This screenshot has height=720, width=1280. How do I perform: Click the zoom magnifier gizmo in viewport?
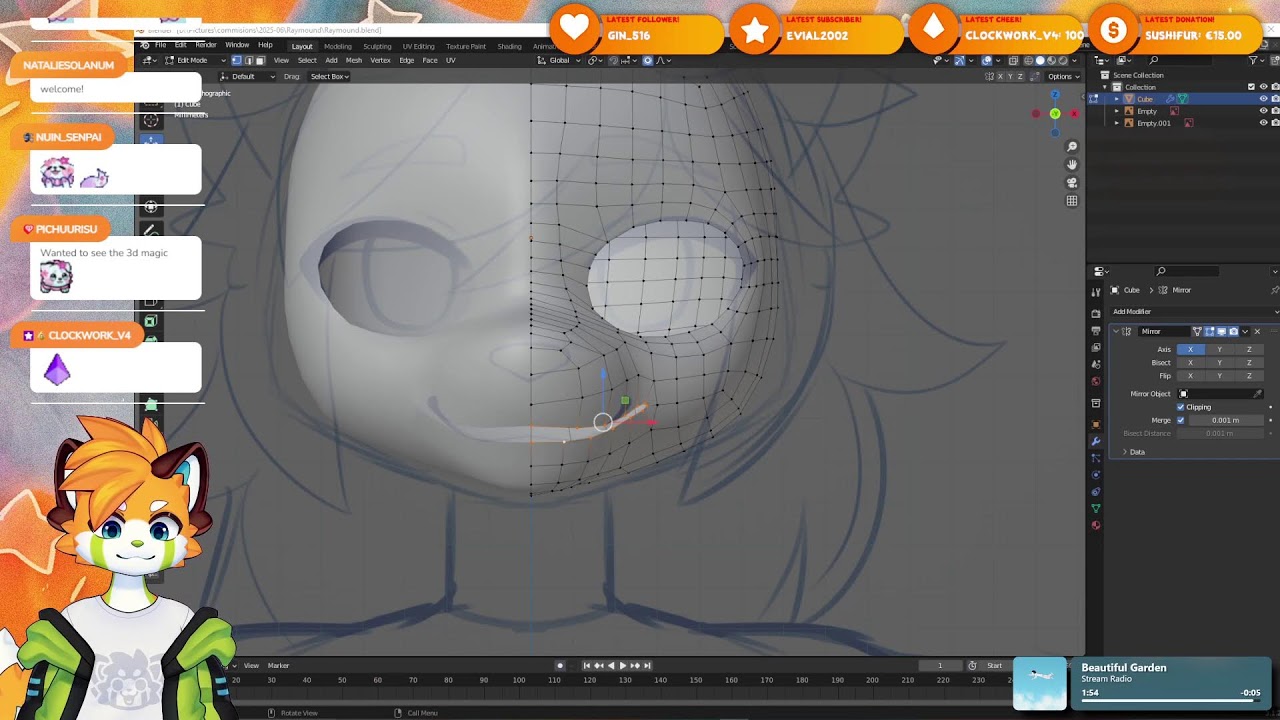[x=1072, y=147]
